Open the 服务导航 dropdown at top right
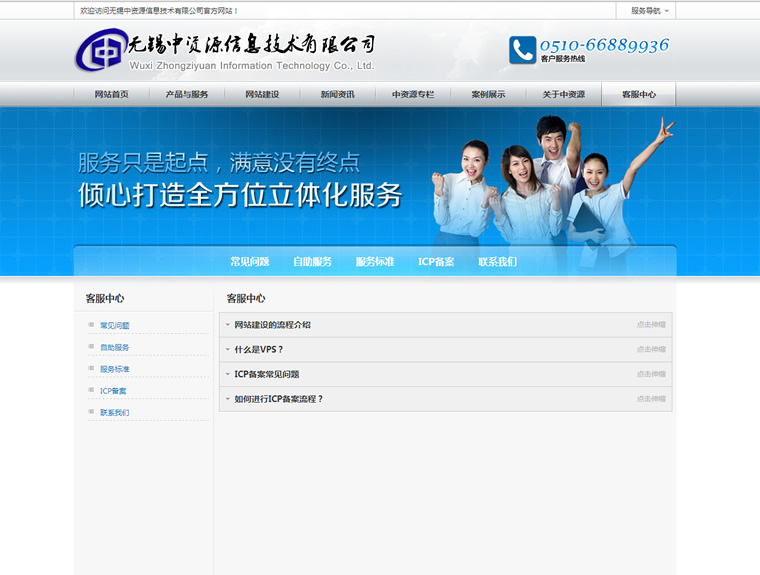Screen dimensions: 760x575 650,11
